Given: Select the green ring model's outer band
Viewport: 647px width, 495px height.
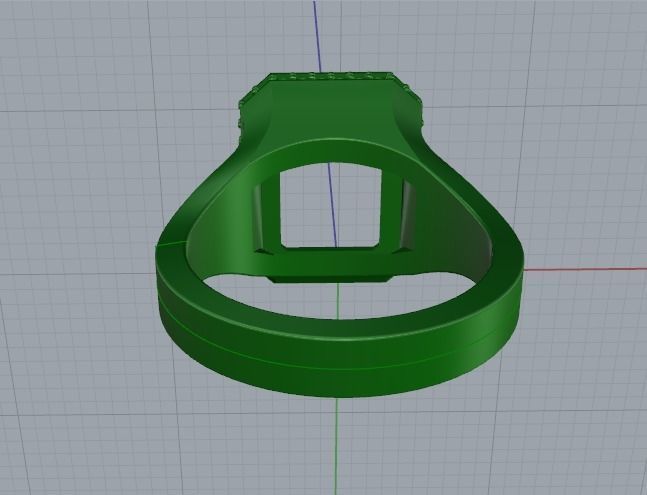Looking at the screenshot, I should point(338,355).
